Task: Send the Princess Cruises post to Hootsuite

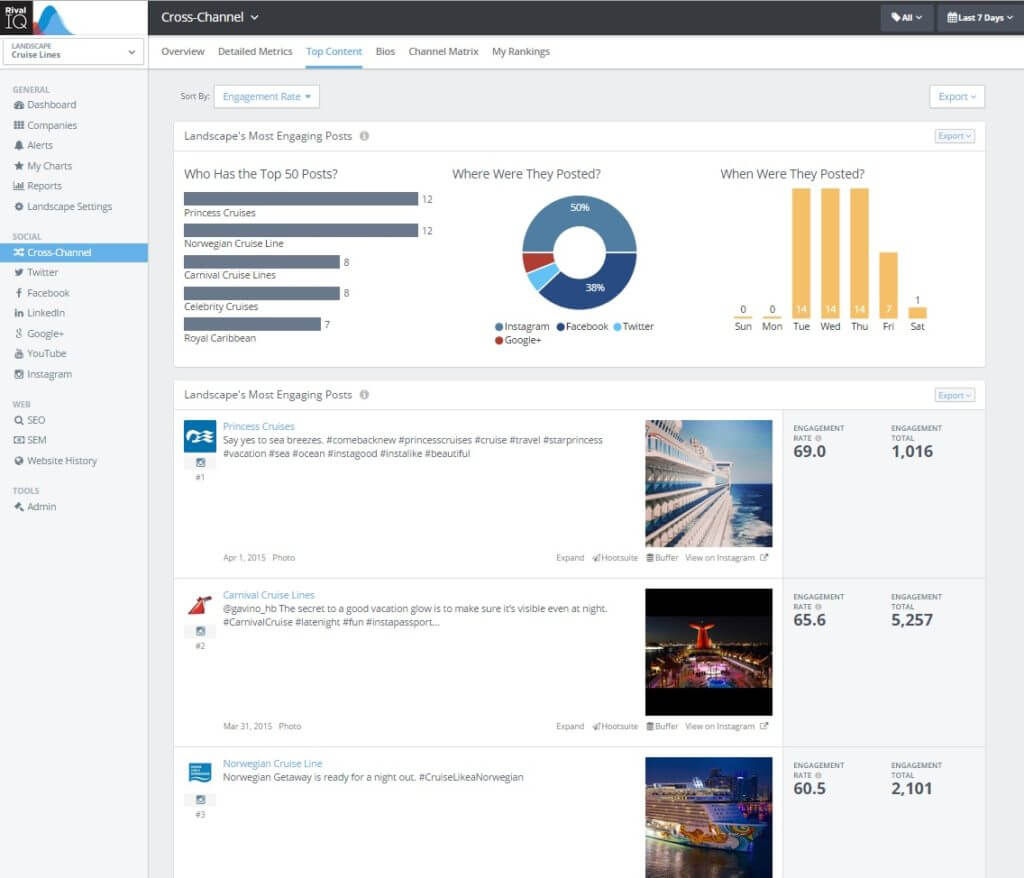Action: point(615,557)
